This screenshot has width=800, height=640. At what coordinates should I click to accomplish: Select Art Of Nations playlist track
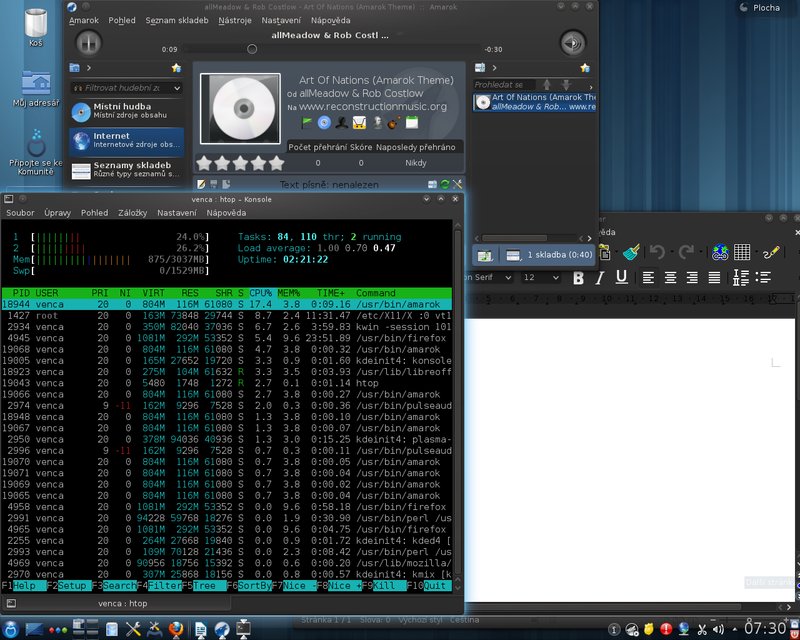pos(535,102)
